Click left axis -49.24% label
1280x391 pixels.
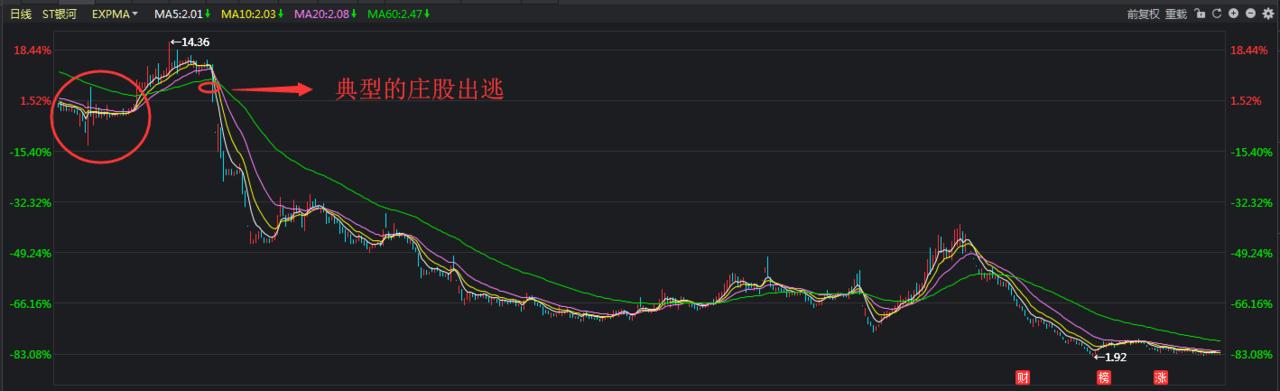coord(30,253)
